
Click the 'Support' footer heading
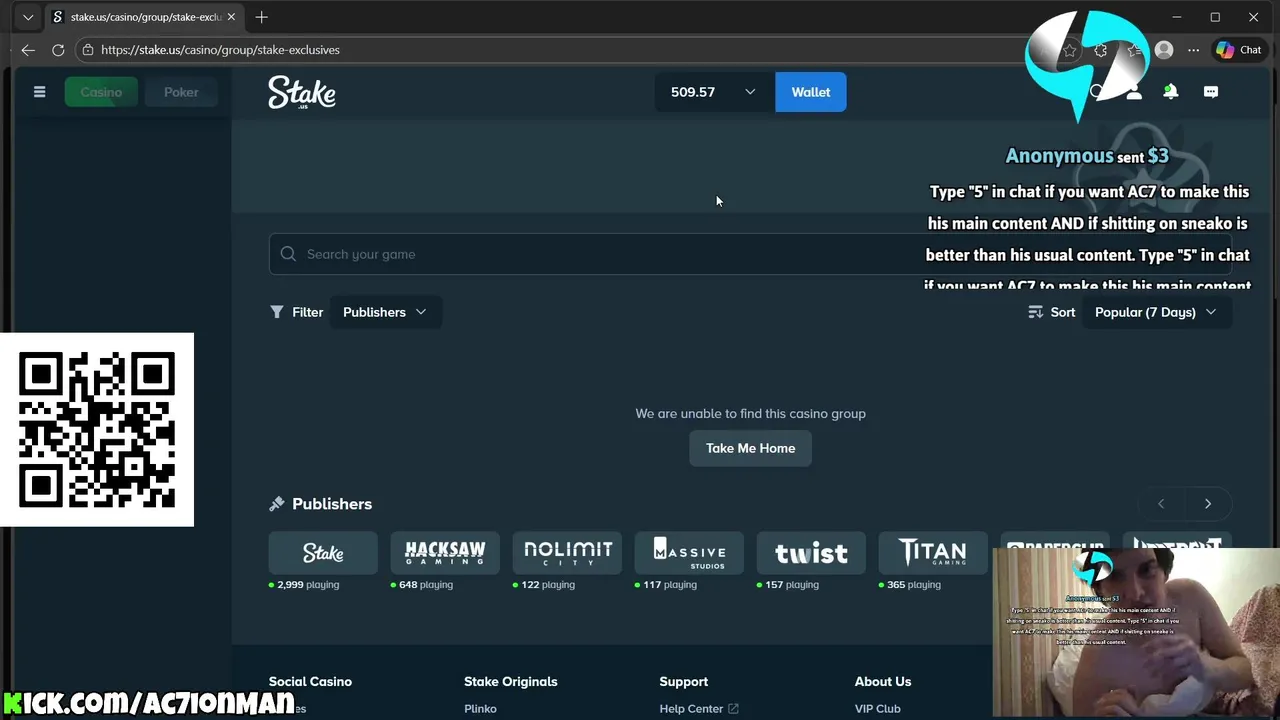[684, 682]
